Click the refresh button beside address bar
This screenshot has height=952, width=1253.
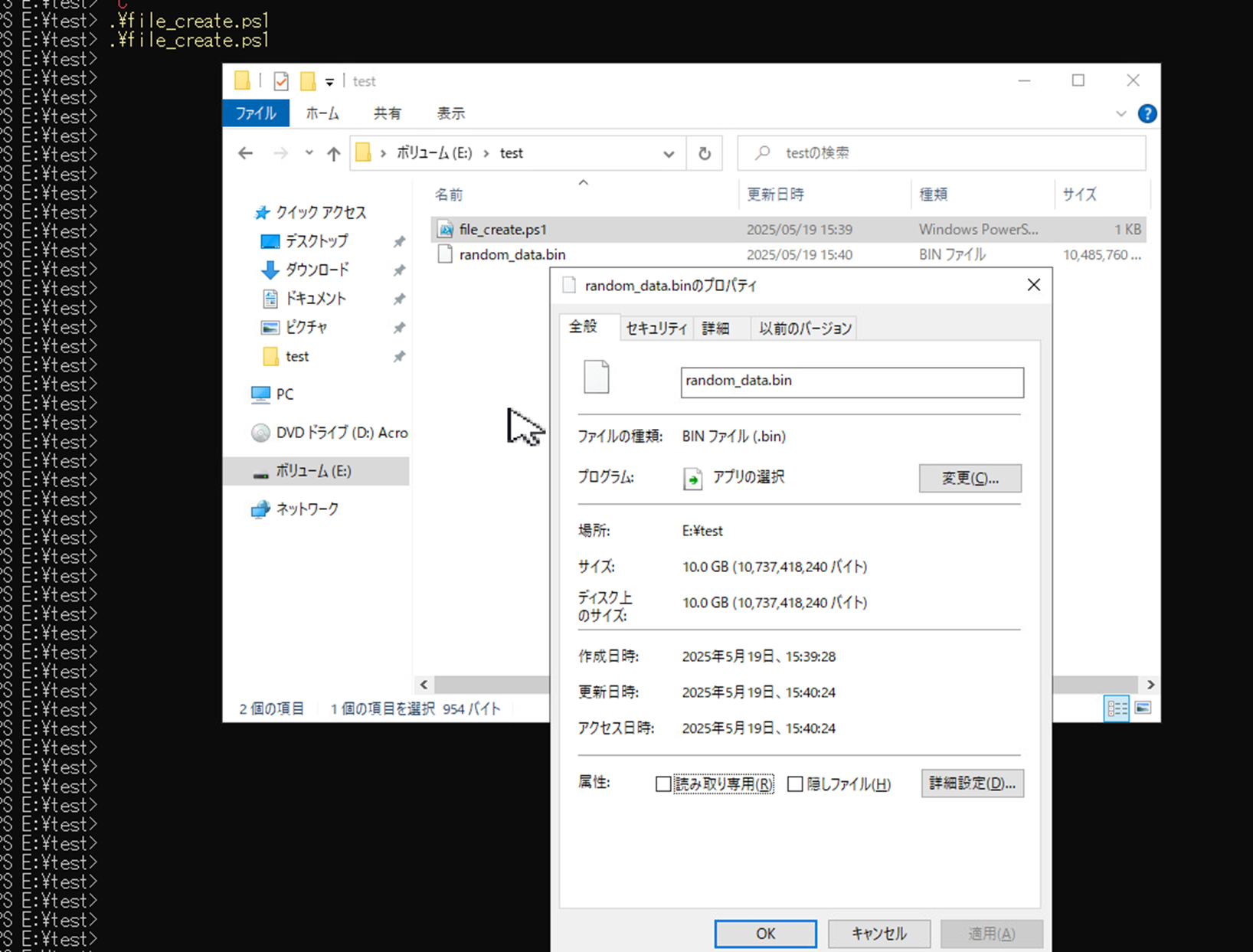tap(704, 153)
